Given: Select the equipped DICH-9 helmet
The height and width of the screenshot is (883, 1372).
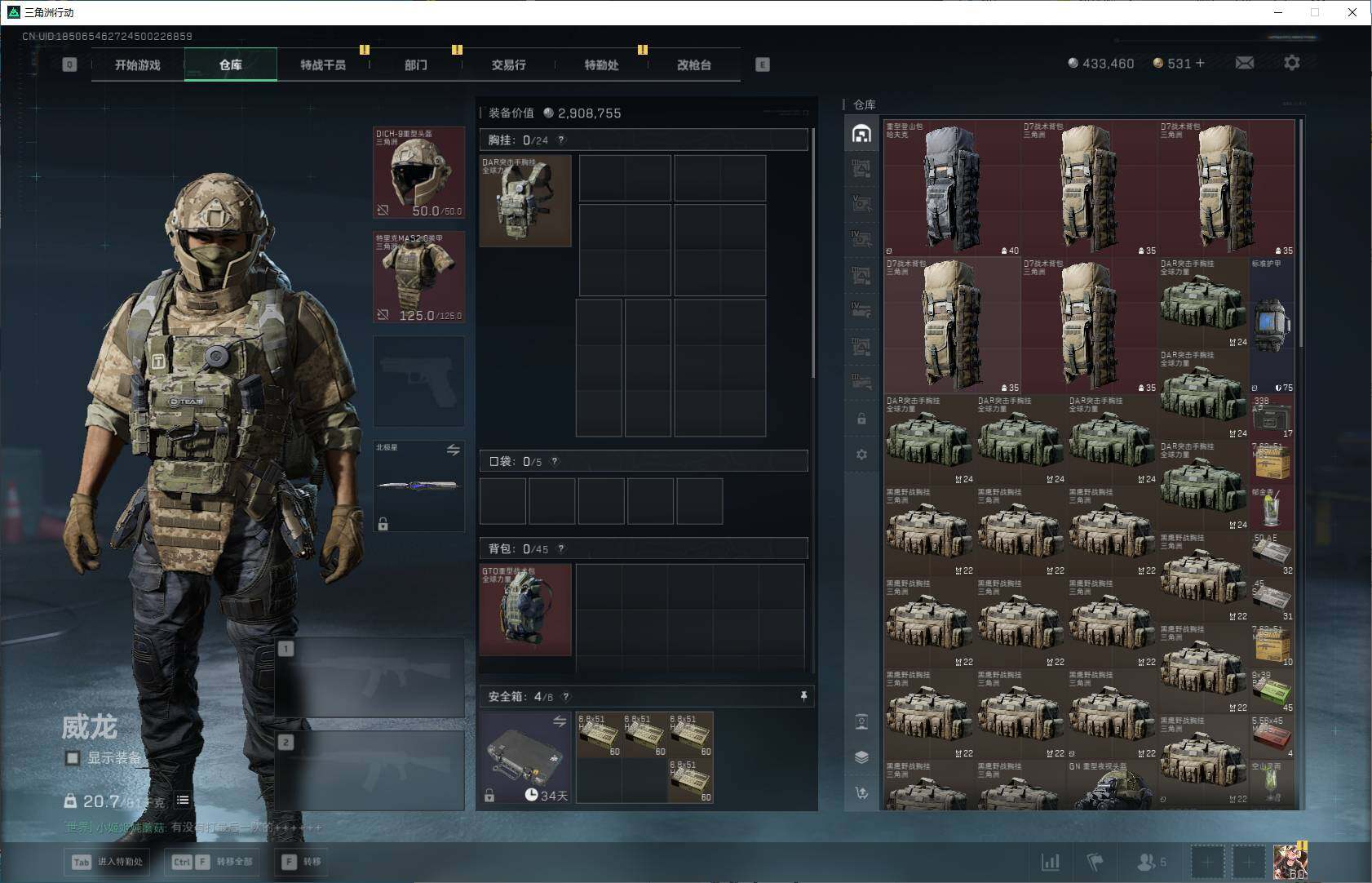Looking at the screenshot, I should tap(419, 173).
